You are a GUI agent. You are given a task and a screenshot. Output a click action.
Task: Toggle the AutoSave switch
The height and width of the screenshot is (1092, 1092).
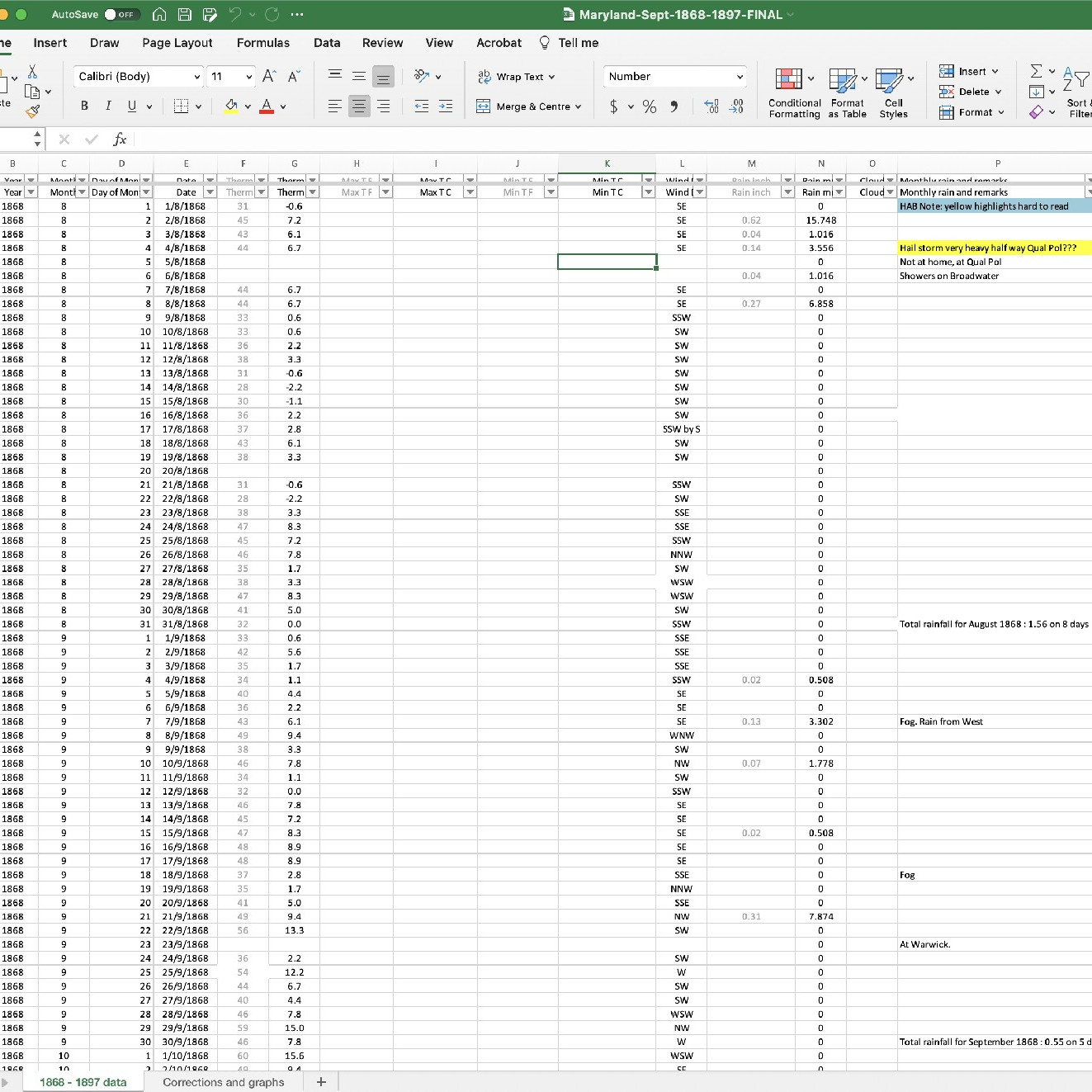(122, 14)
